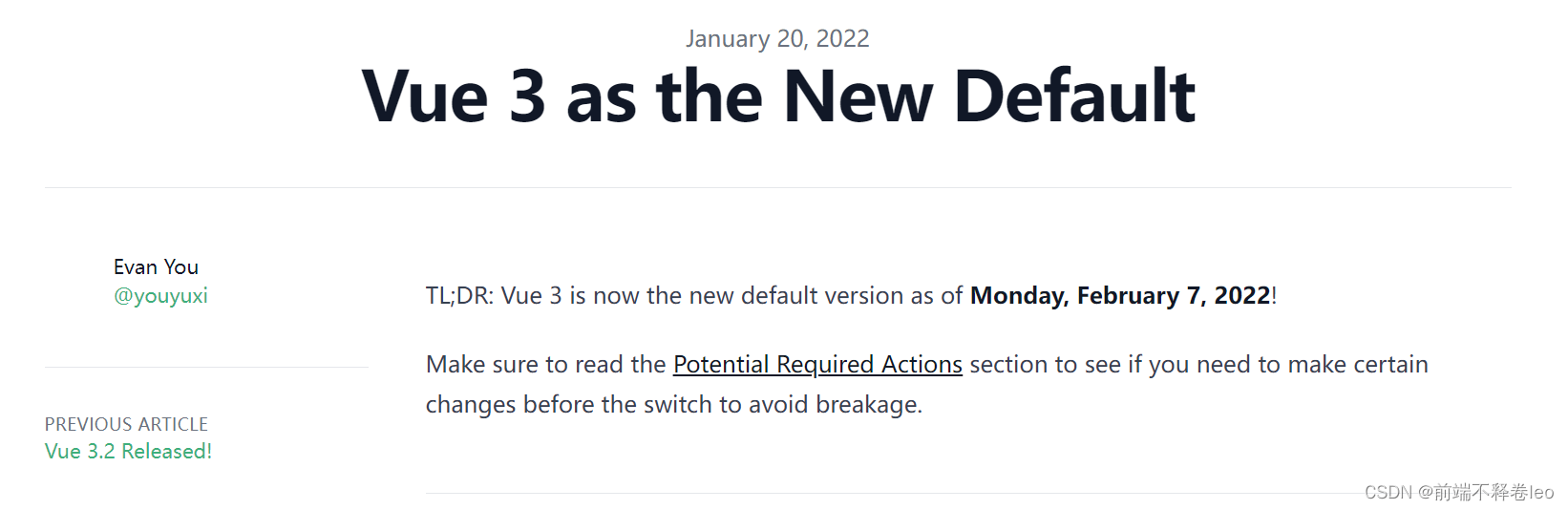Click the CSDN watermark text
This screenshot has width=1568, height=510.
[x=1458, y=492]
